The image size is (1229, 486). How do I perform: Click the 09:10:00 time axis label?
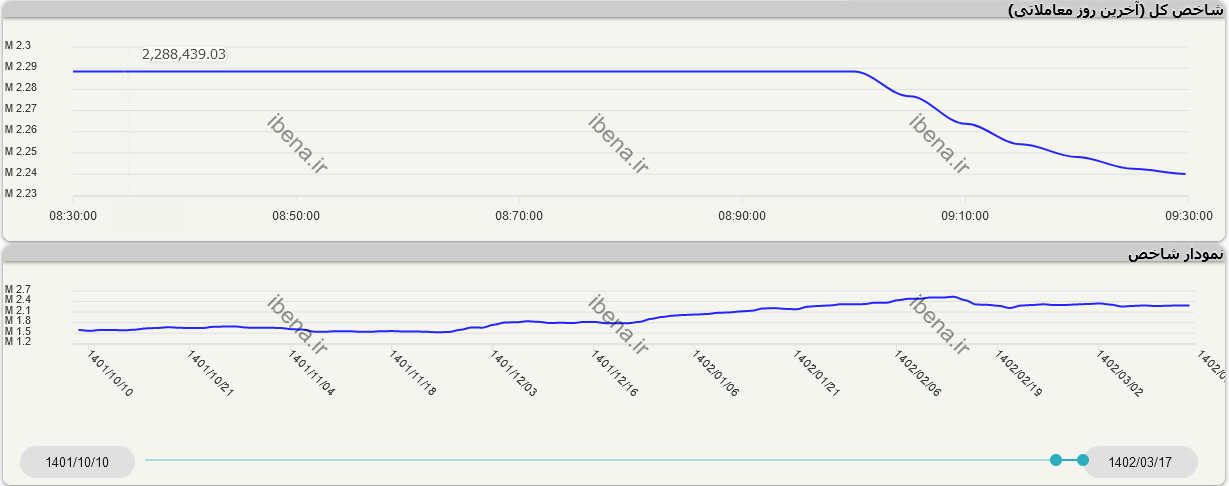[965, 216]
